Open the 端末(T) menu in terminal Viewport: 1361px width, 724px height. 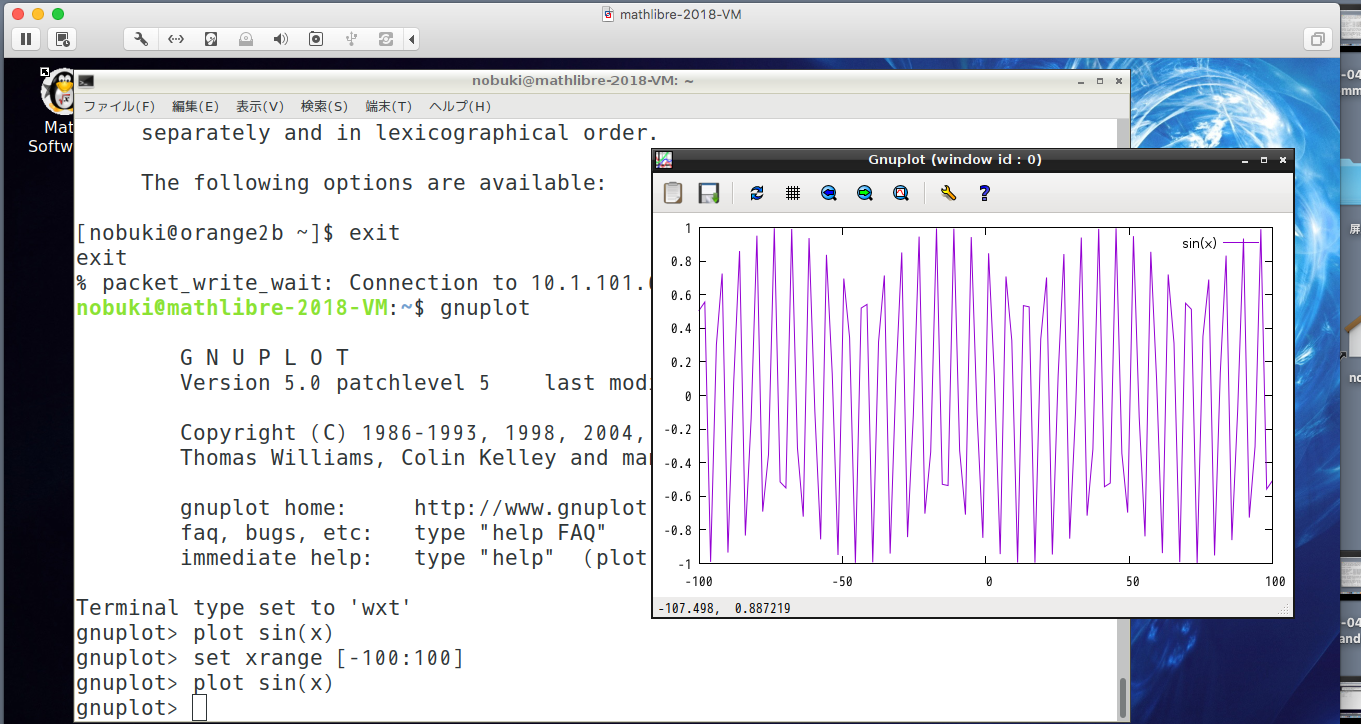pos(389,106)
